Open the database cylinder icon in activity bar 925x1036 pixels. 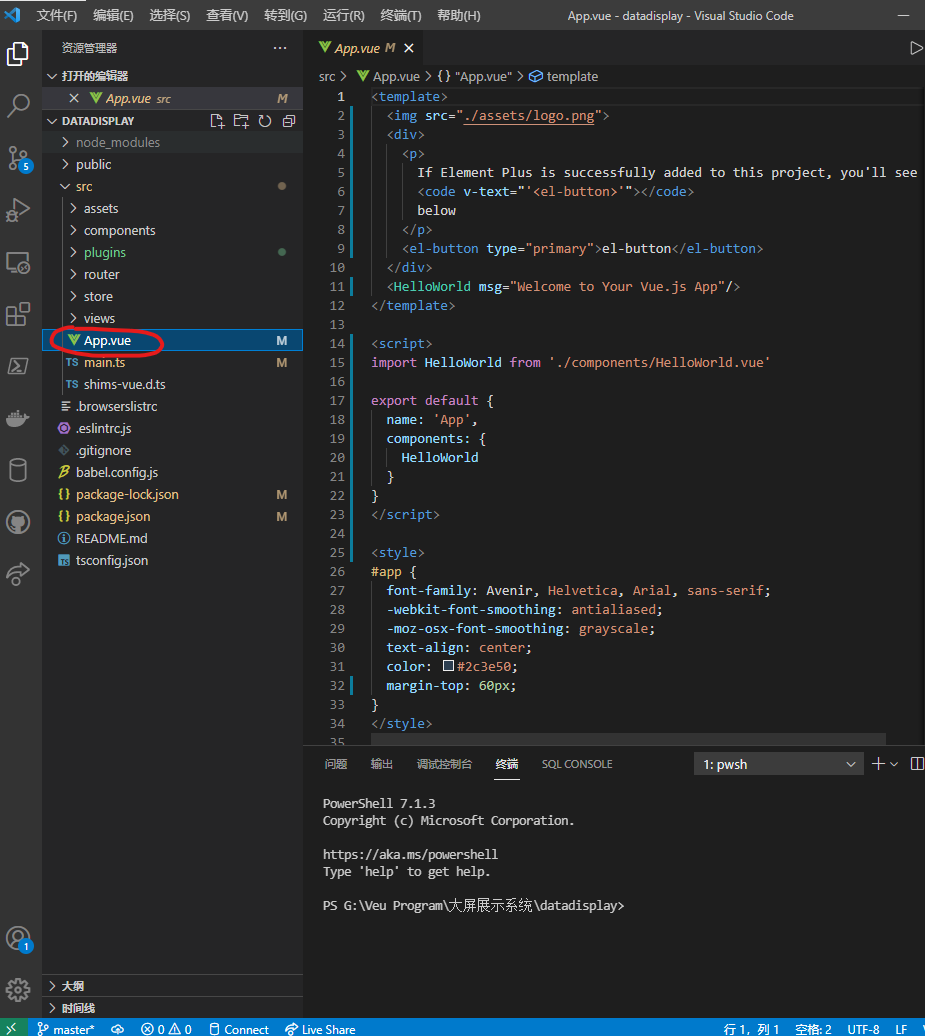pos(18,470)
